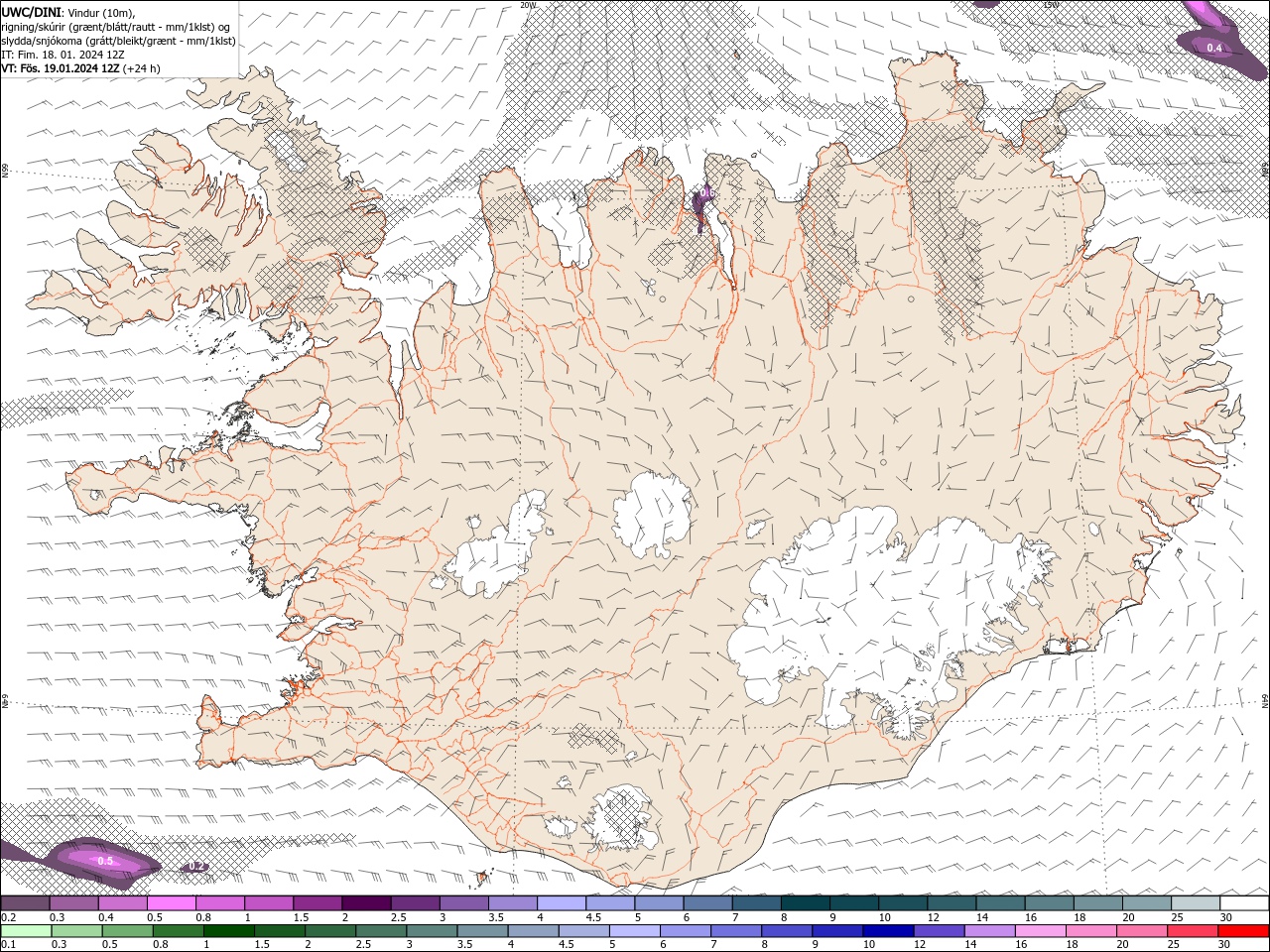Click the '25' value label in lower legend row

pos(1173,945)
